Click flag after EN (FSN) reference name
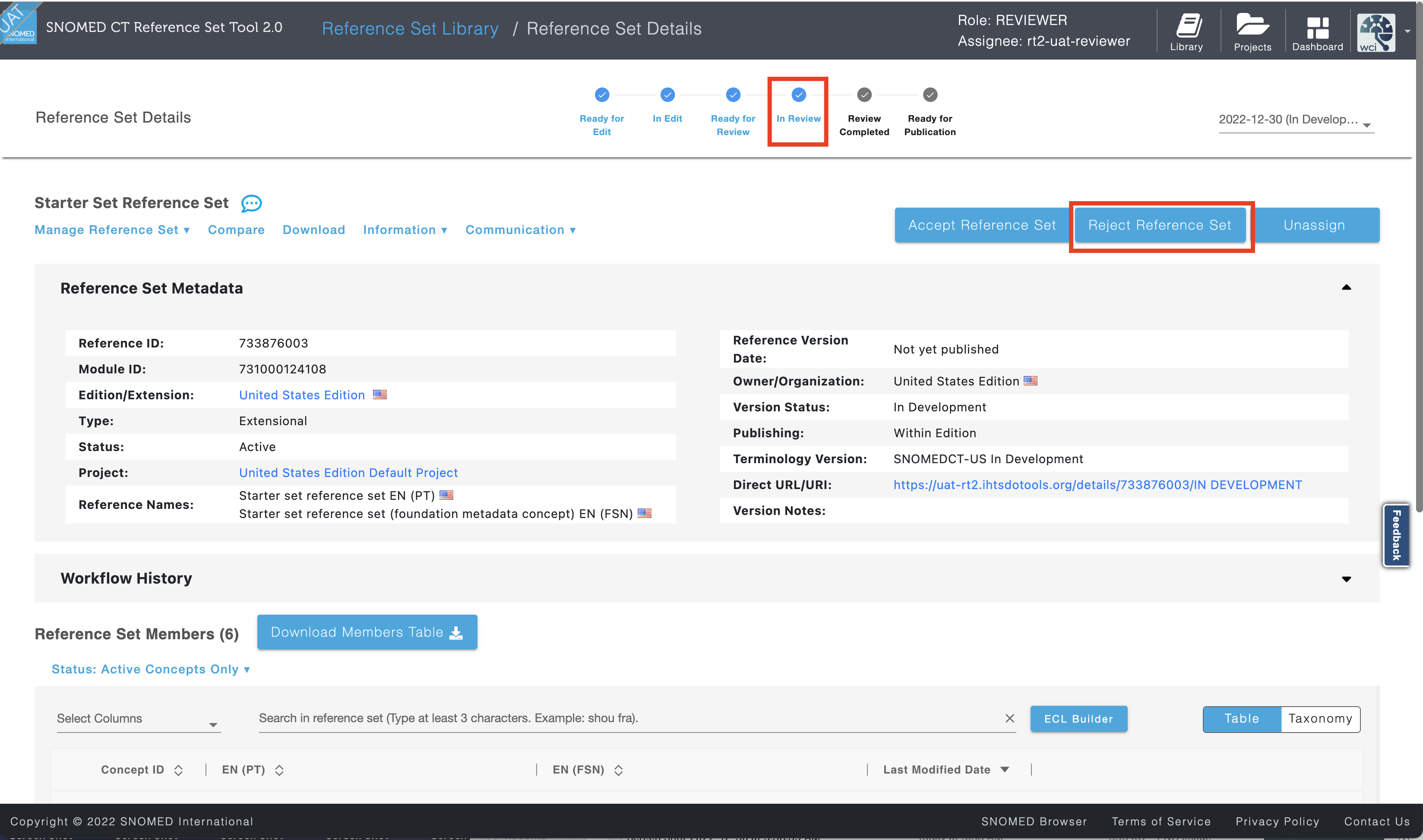The width and height of the screenshot is (1423, 840). 645,513
